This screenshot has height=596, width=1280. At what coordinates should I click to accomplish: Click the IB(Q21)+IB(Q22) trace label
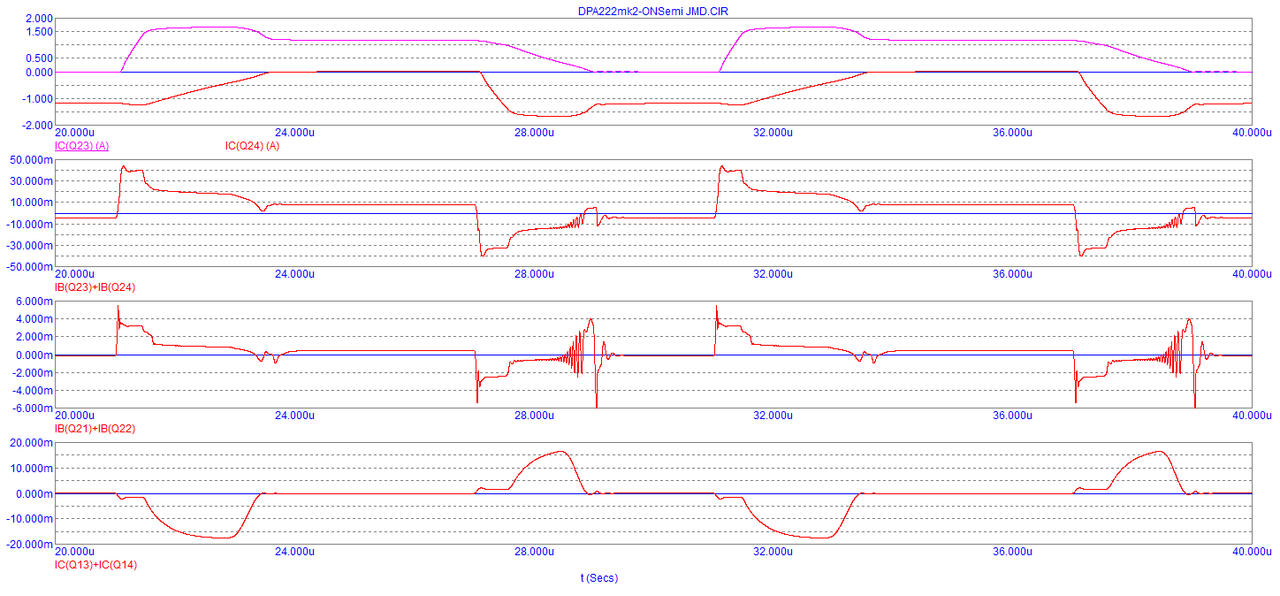click(96, 428)
